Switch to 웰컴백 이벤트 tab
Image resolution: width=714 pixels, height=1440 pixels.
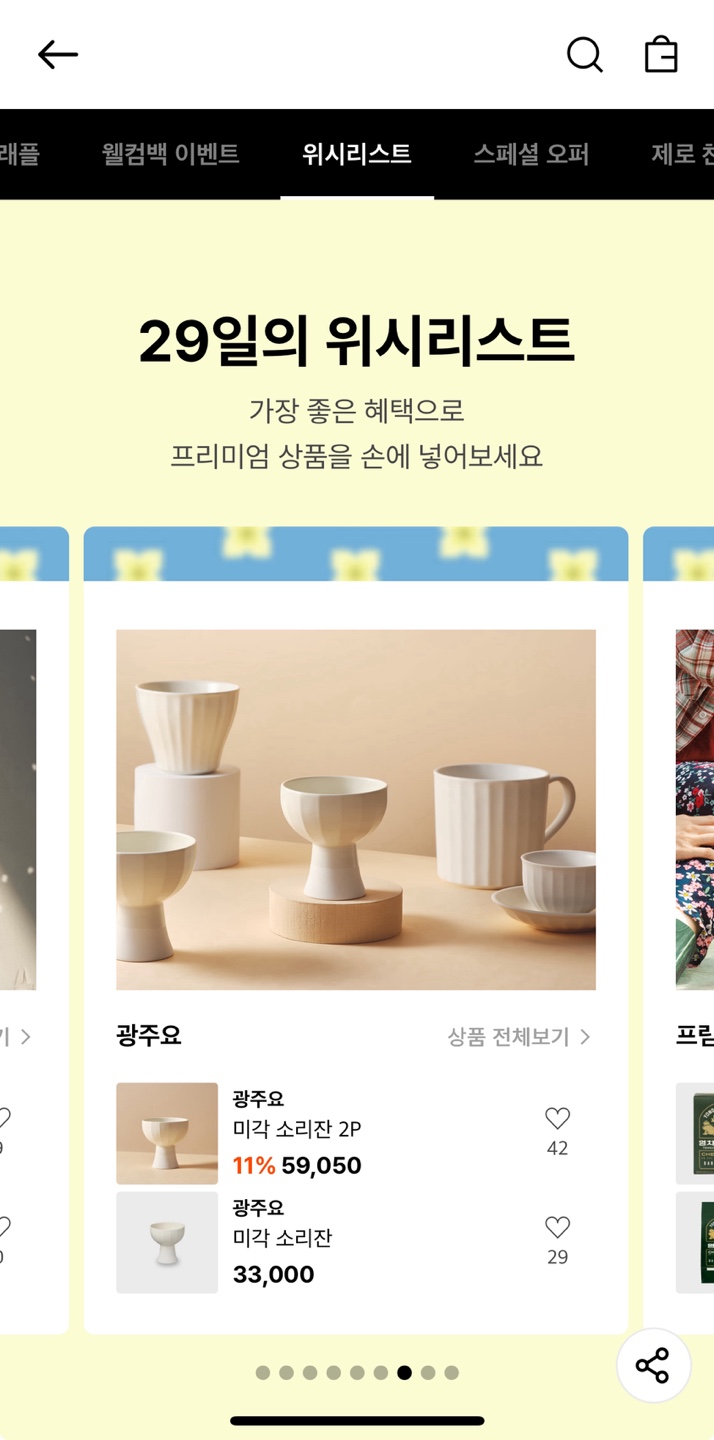[x=170, y=154]
